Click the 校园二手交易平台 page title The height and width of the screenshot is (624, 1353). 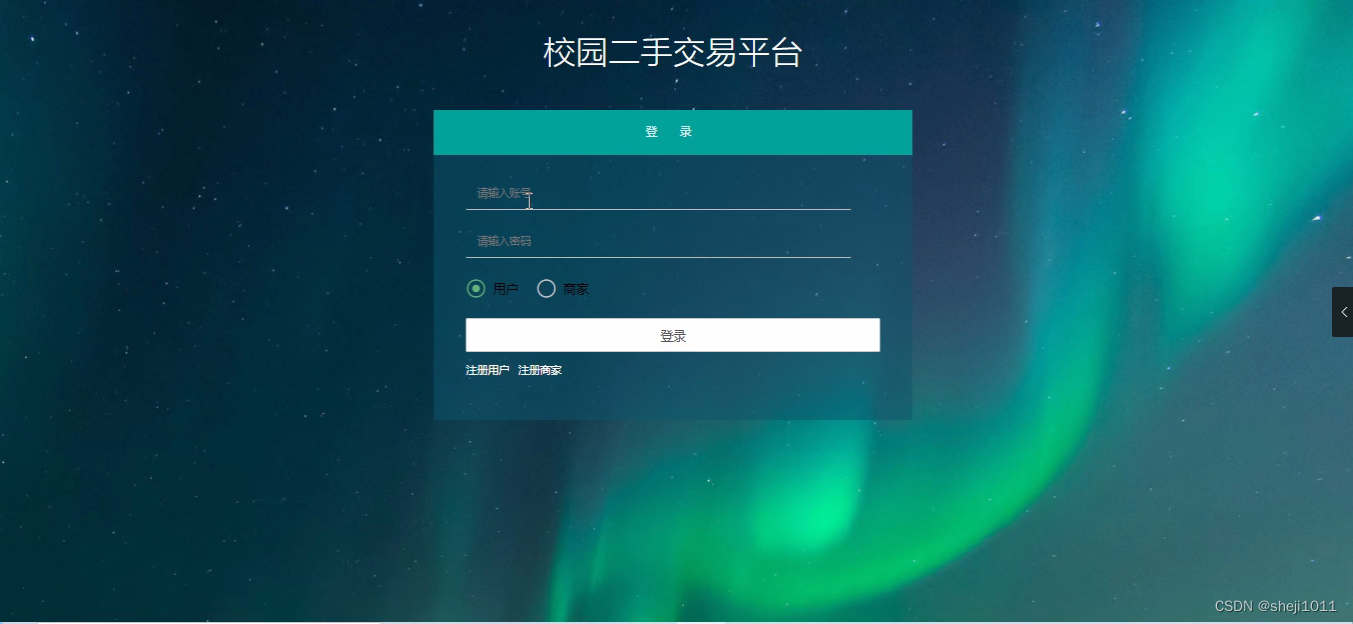[673, 53]
